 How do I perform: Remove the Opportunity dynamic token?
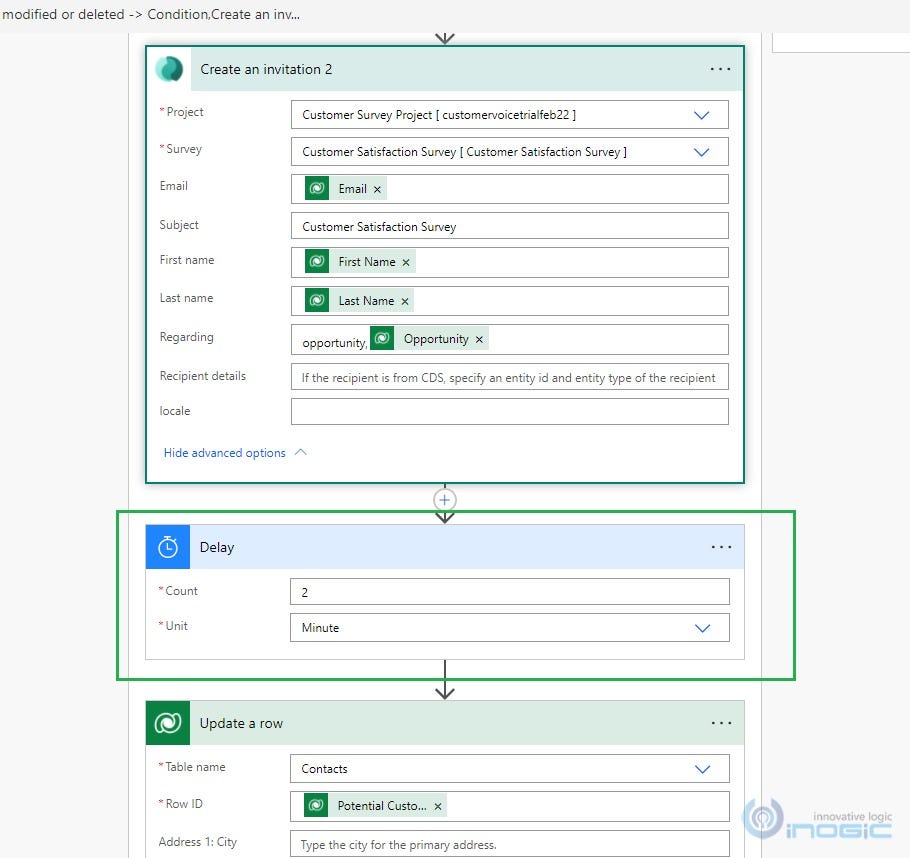tap(479, 340)
